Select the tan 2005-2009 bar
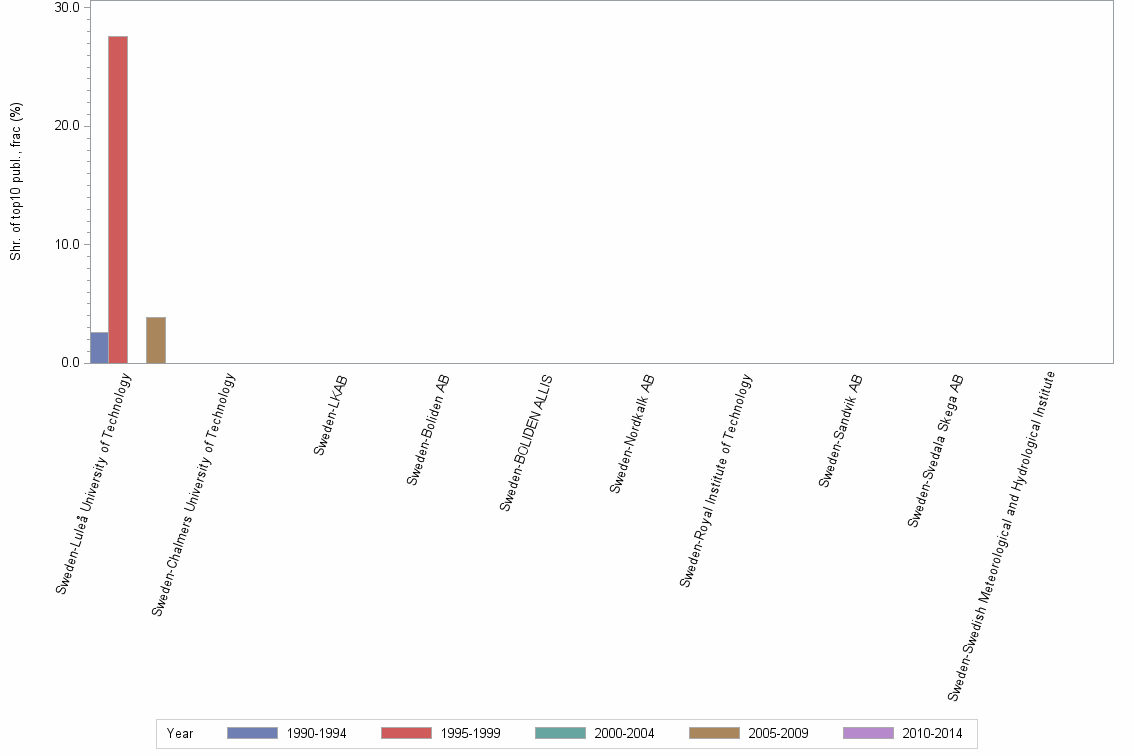 point(154,338)
